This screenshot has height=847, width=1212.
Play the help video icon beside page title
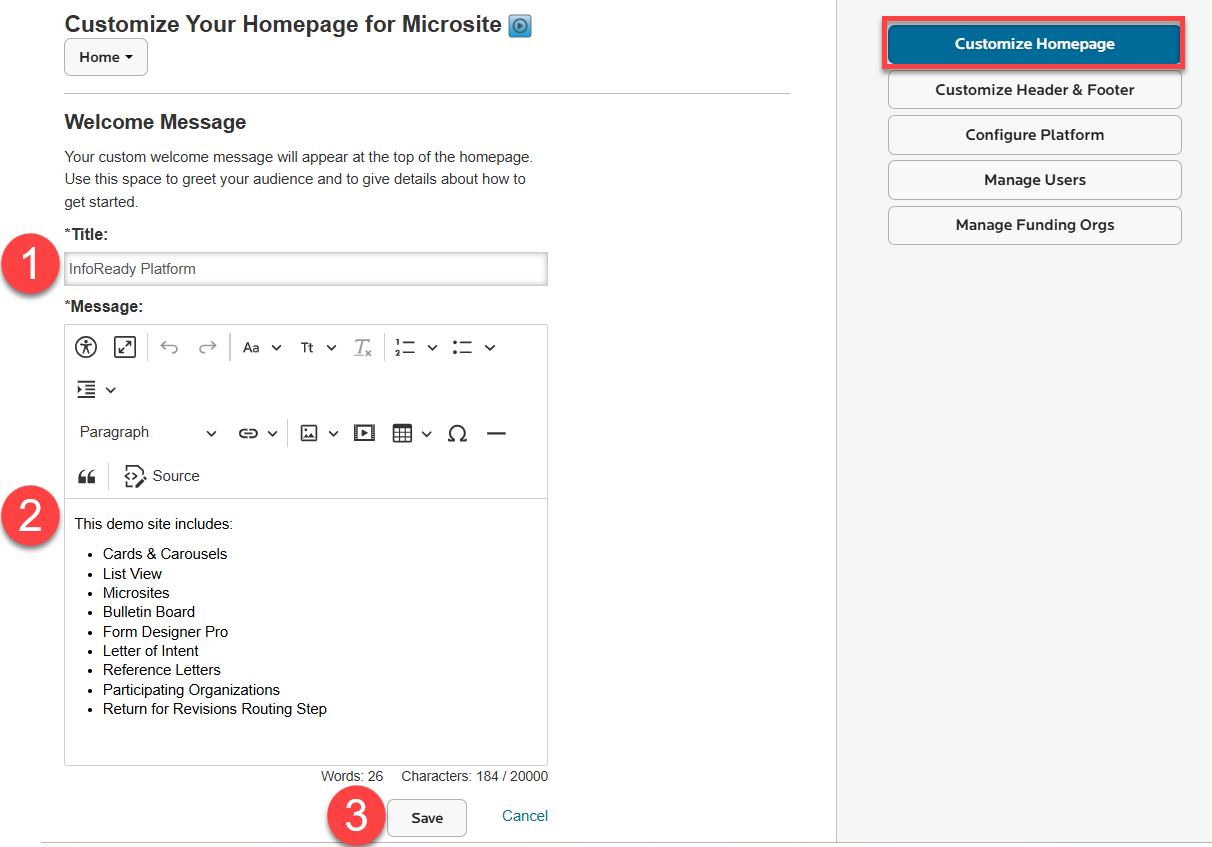(x=520, y=25)
